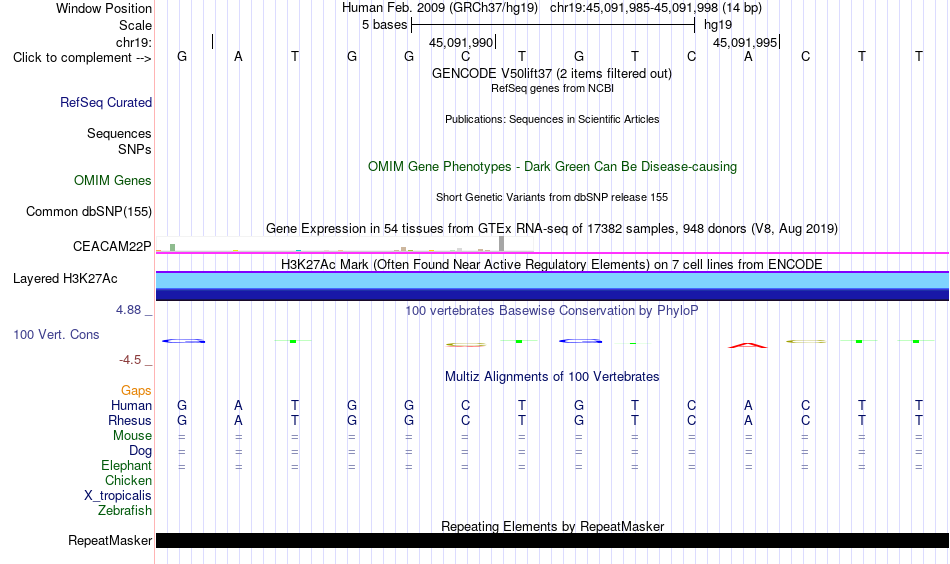Screen dimensions: 950x564
Task: Click 'Short Genetic Variants from dbSNP' title
Action: click(x=552, y=197)
